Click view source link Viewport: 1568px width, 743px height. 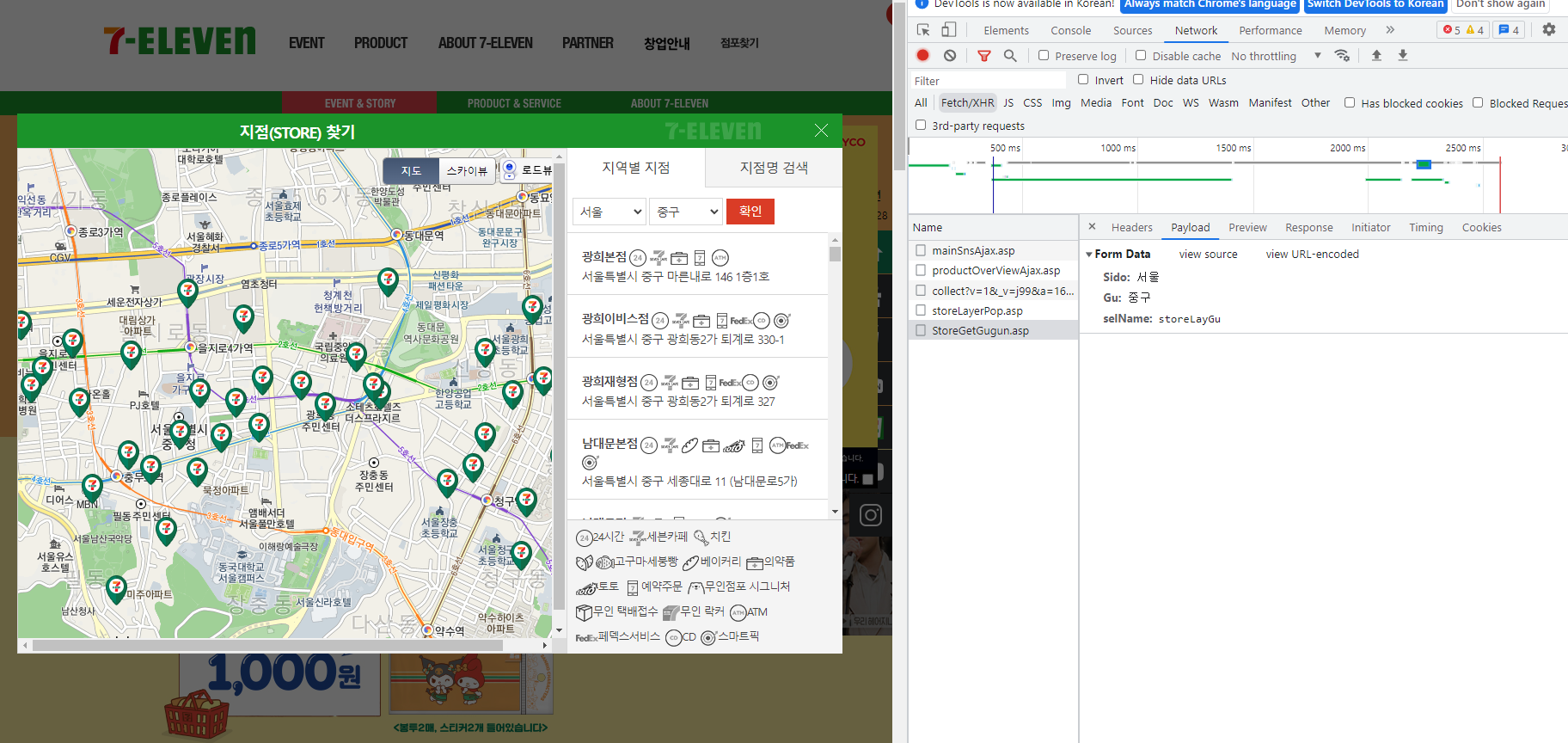point(1208,254)
